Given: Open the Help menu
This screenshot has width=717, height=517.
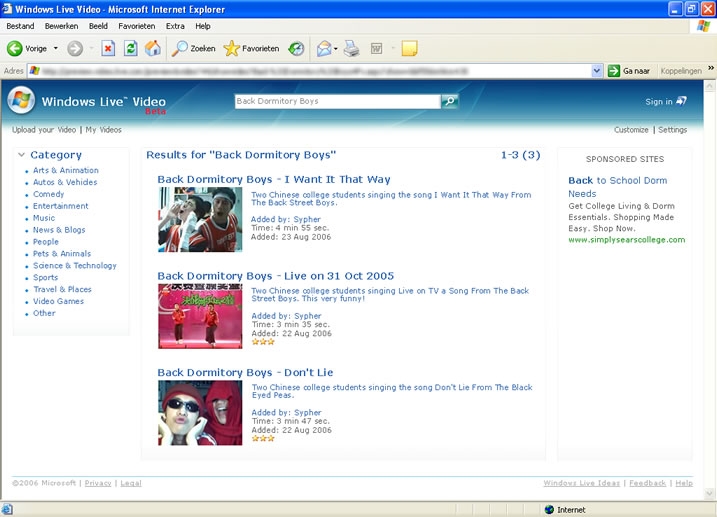Looking at the screenshot, I should (x=203, y=26).
